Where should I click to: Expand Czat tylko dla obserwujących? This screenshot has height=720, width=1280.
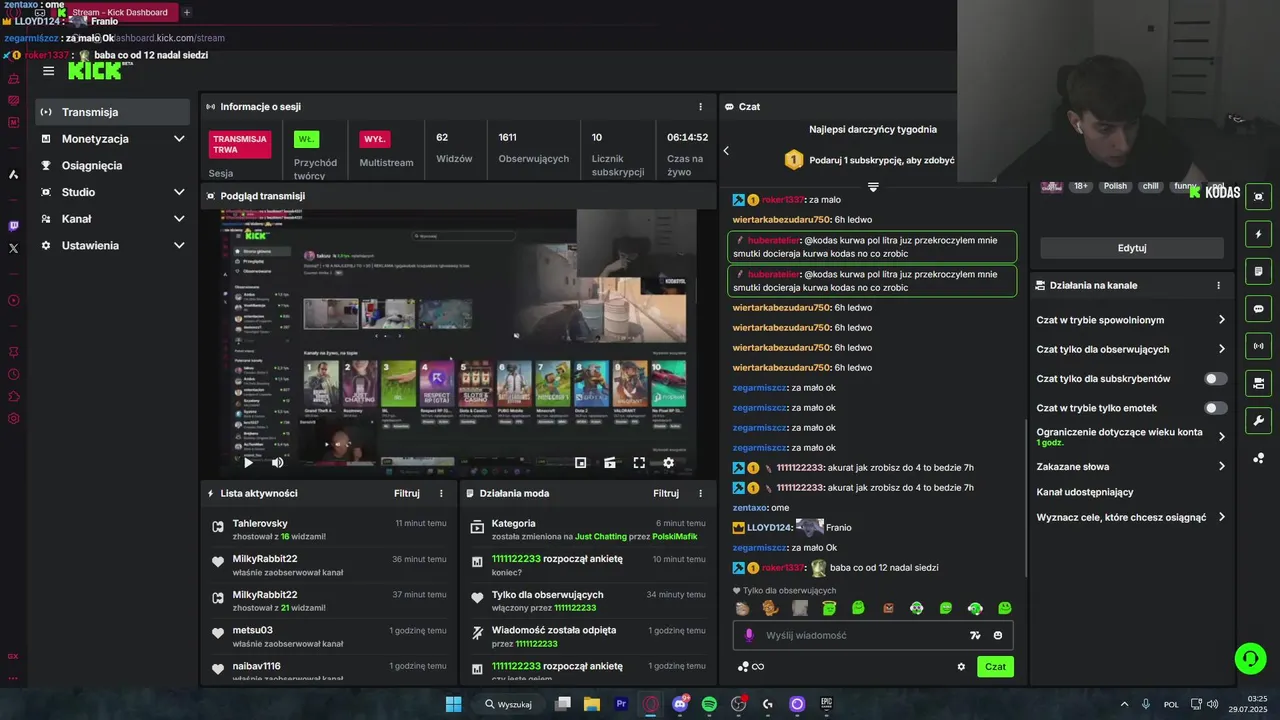point(1131,349)
